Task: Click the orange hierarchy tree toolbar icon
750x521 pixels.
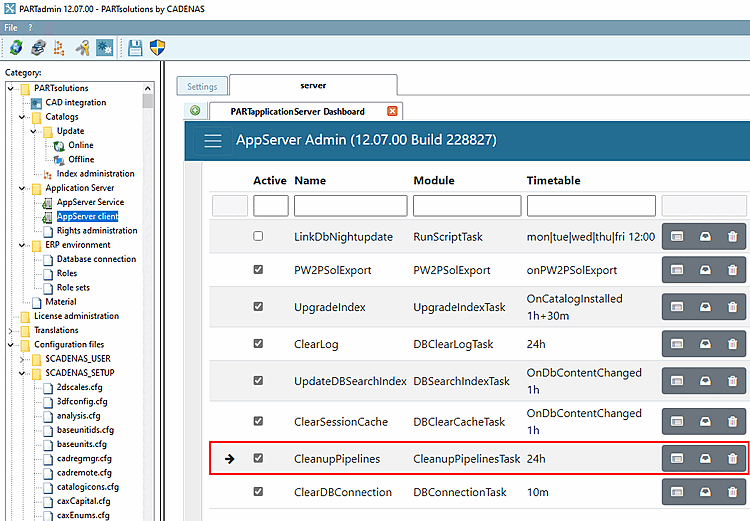Action: tap(59, 47)
